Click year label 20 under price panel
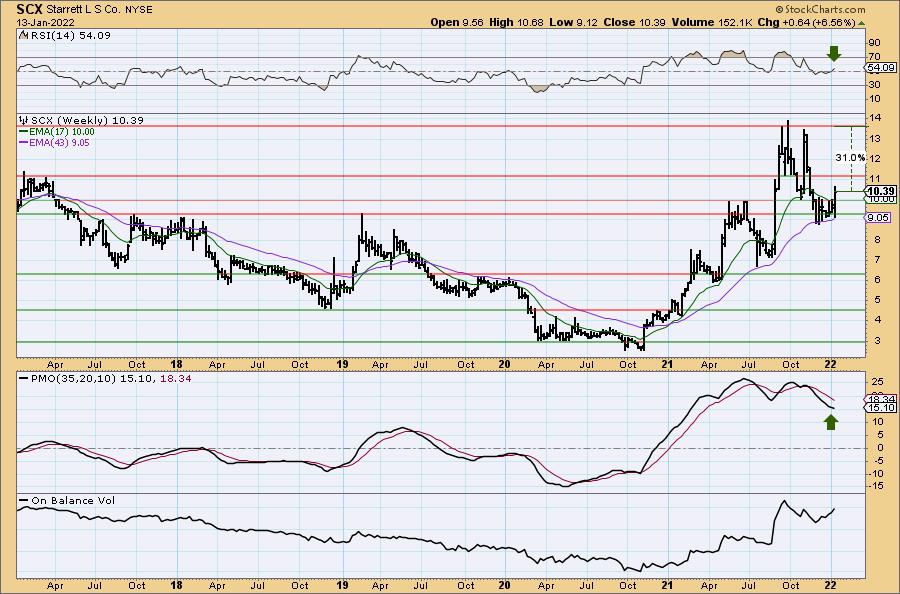This screenshot has height=594, width=900. click(505, 364)
